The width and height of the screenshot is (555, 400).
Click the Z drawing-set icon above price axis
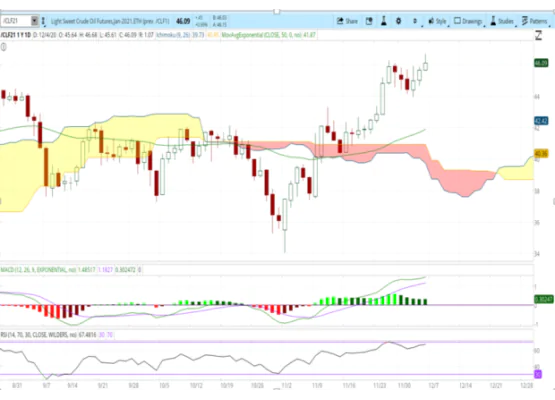(538, 35)
